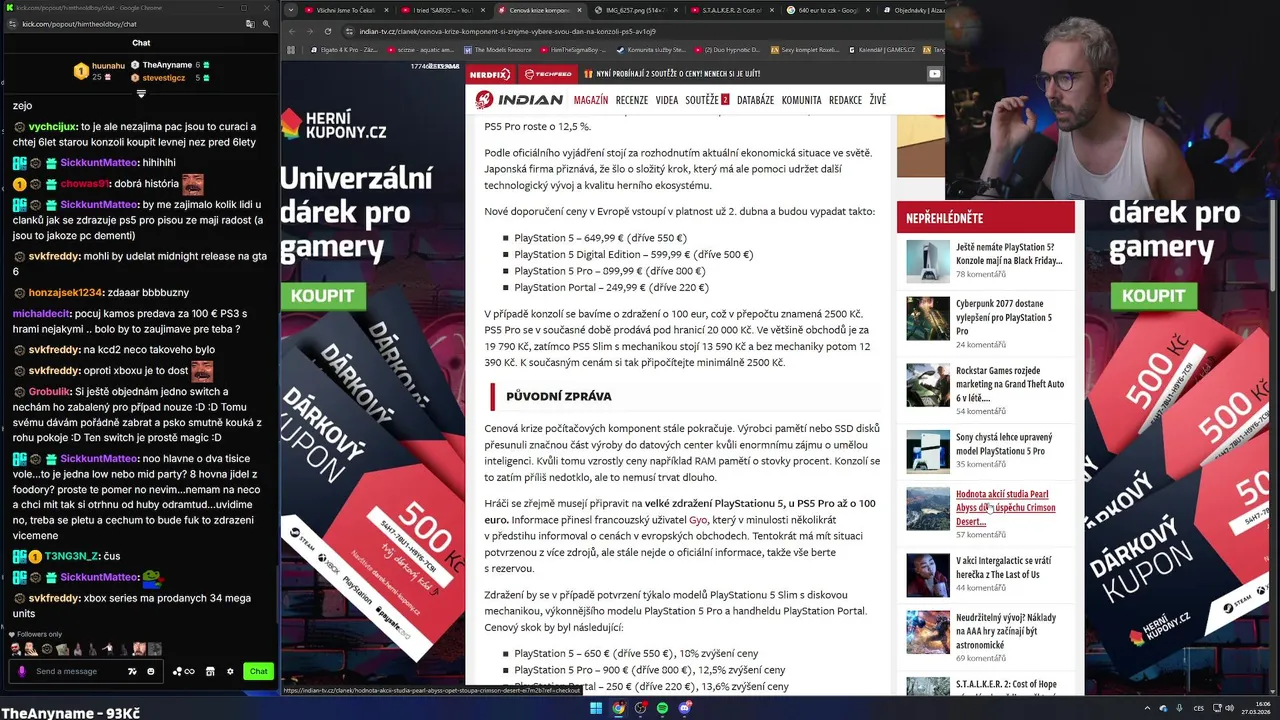
Task: Open volume icon in system tray
Action: pyautogui.click(x=1229, y=708)
